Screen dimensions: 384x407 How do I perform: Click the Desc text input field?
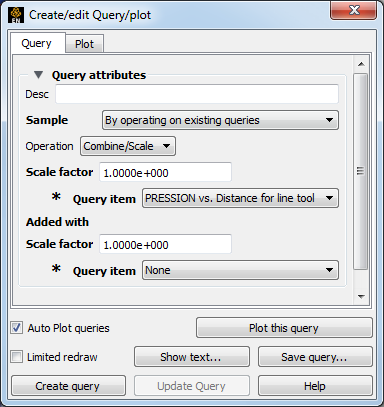pos(197,94)
